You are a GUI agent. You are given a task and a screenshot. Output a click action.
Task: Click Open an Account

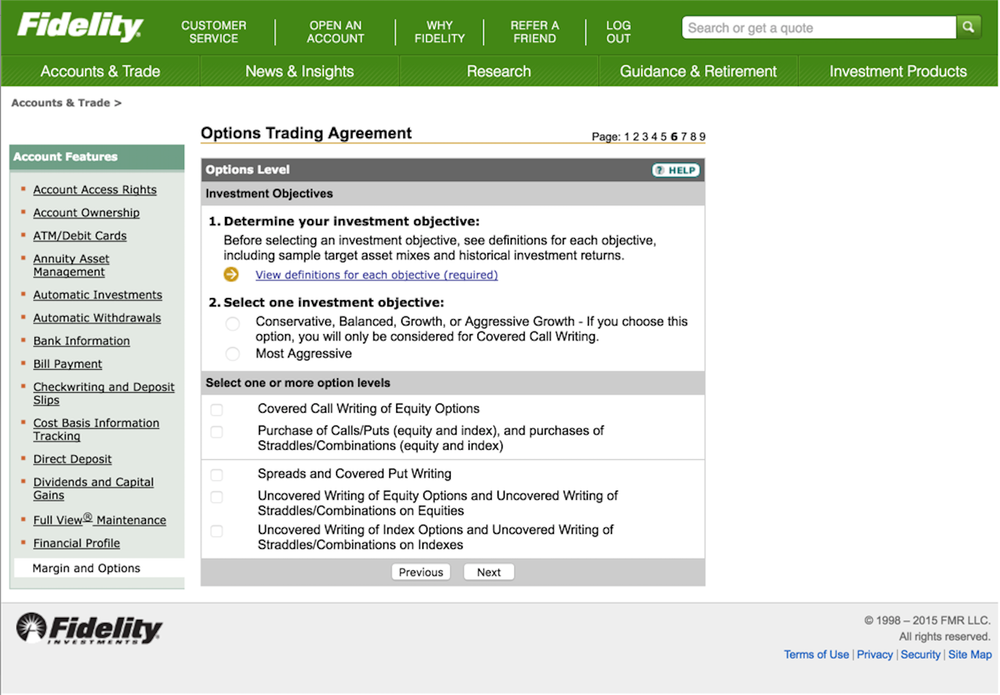[x=335, y=32]
